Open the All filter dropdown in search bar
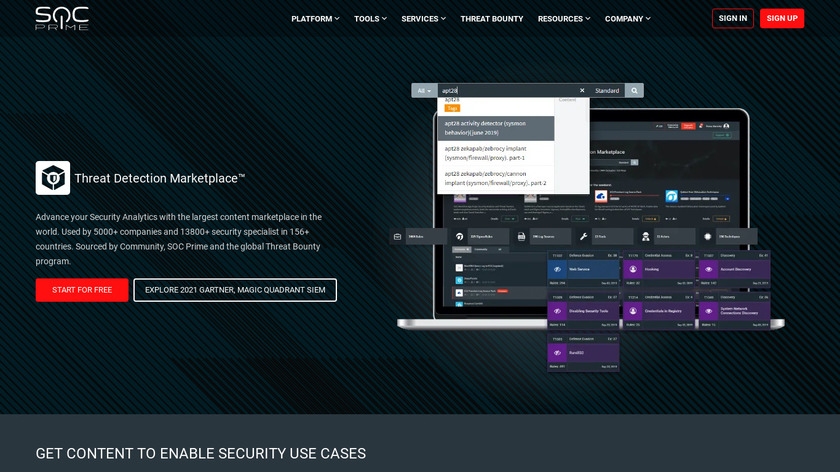Viewport: 840px width, 472px height. pyautogui.click(x=424, y=91)
